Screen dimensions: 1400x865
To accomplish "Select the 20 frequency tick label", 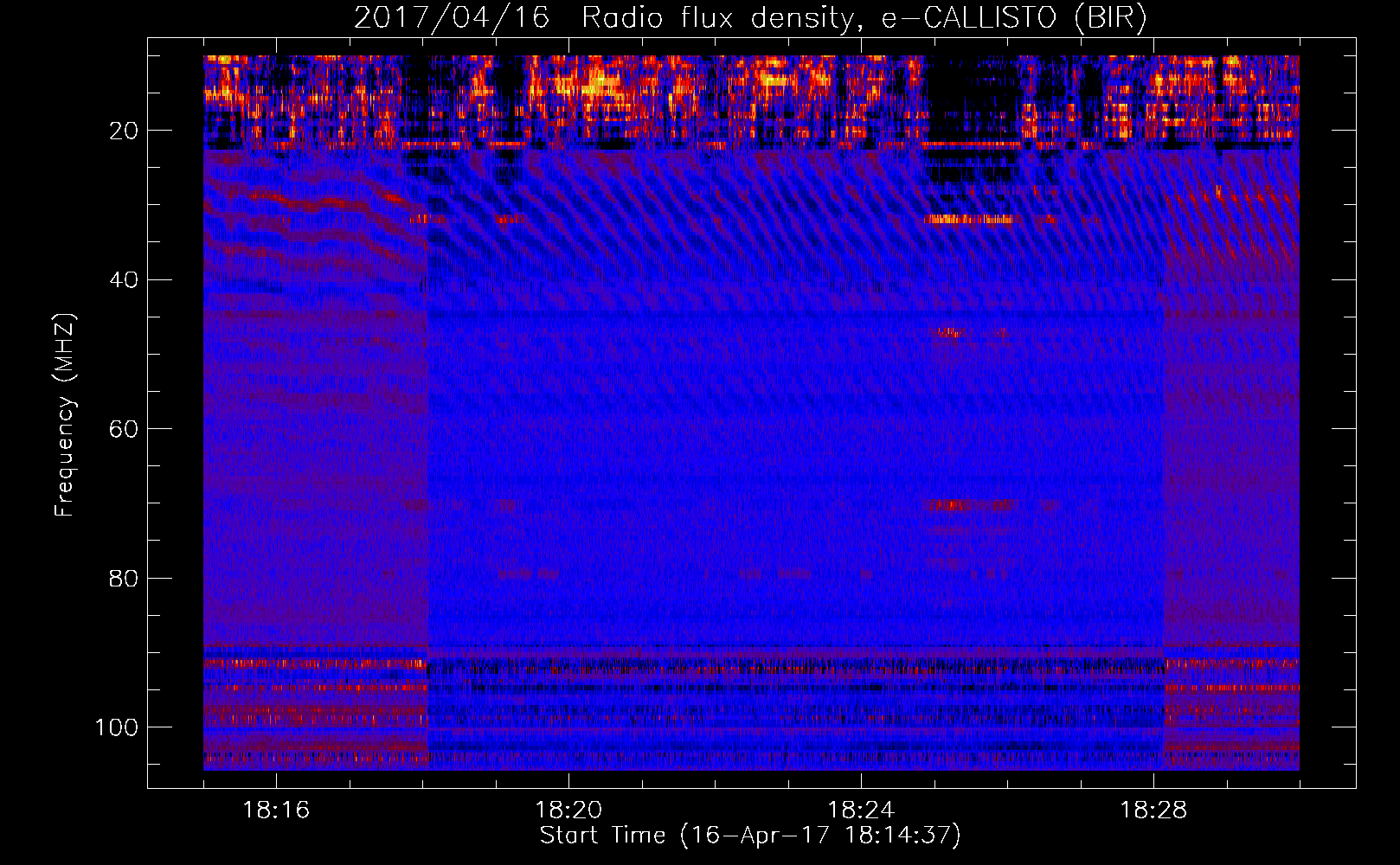I will [124, 131].
